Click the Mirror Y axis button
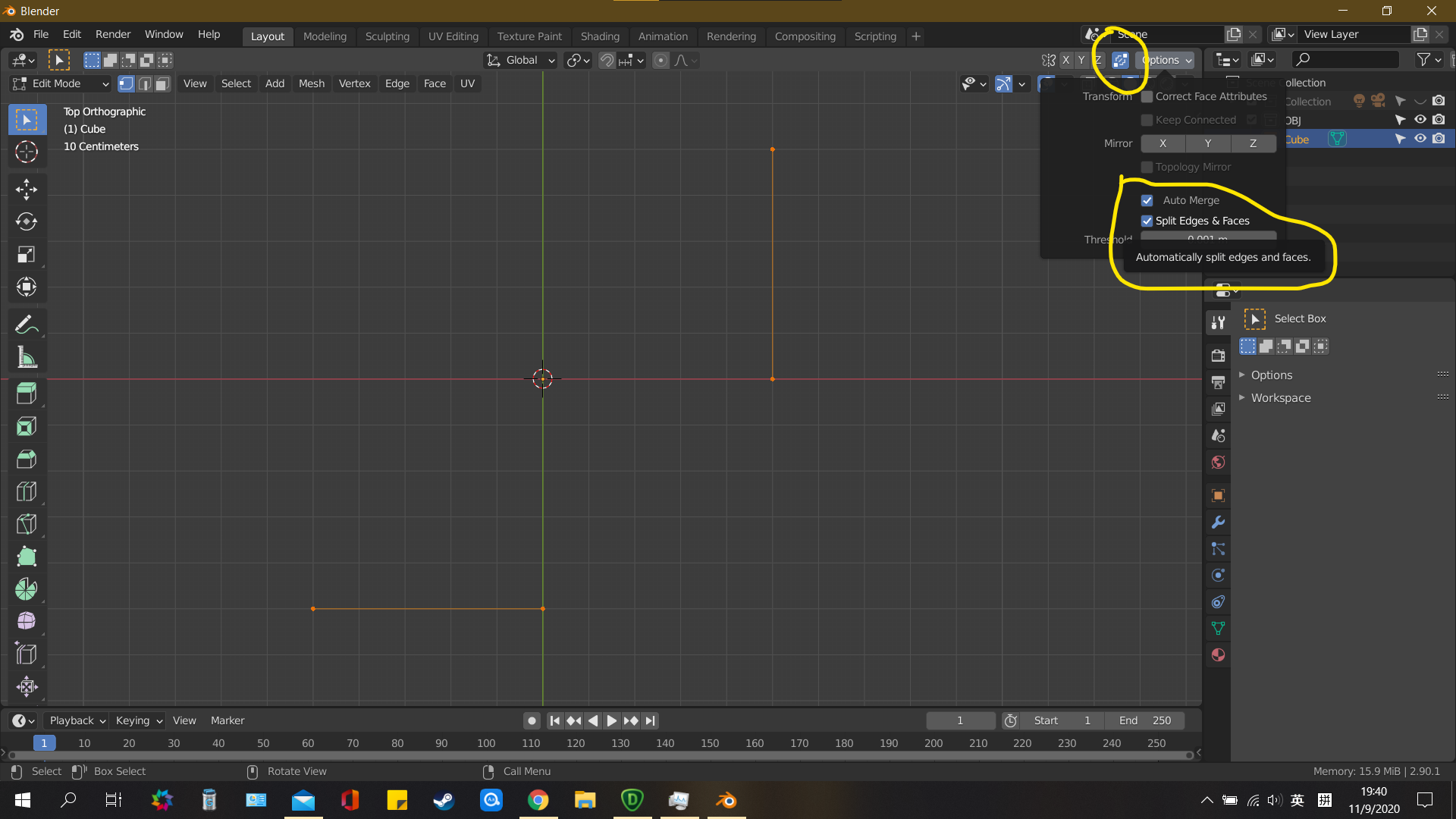This screenshot has width=1456, height=819. tap(1208, 143)
